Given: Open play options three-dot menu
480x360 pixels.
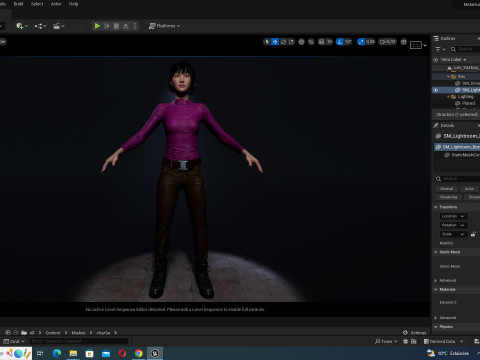Looking at the screenshot, I should point(135,26).
